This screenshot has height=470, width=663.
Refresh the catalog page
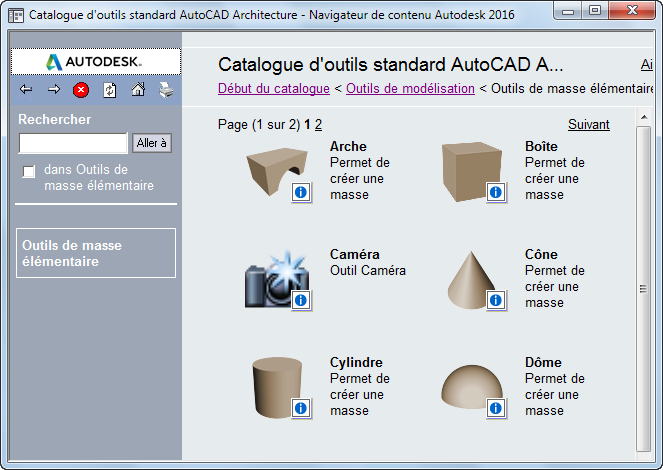point(110,90)
